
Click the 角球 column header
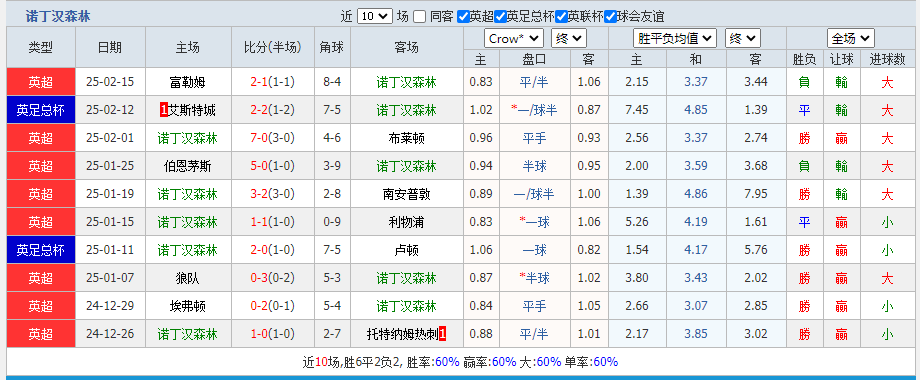(332, 48)
